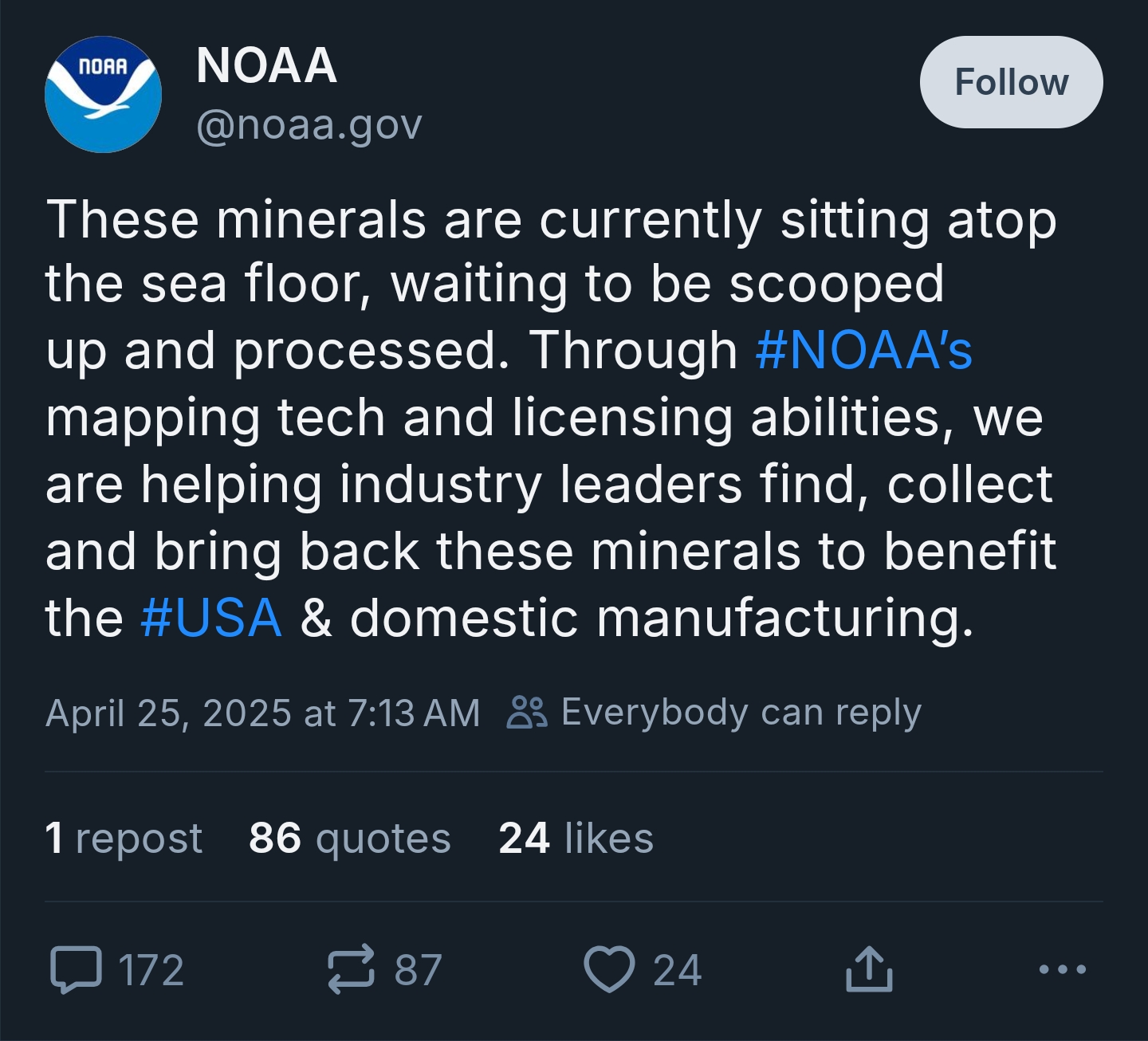Open the @noaa.gov handle link
This screenshot has height=1041, width=1148.
(309, 125)
